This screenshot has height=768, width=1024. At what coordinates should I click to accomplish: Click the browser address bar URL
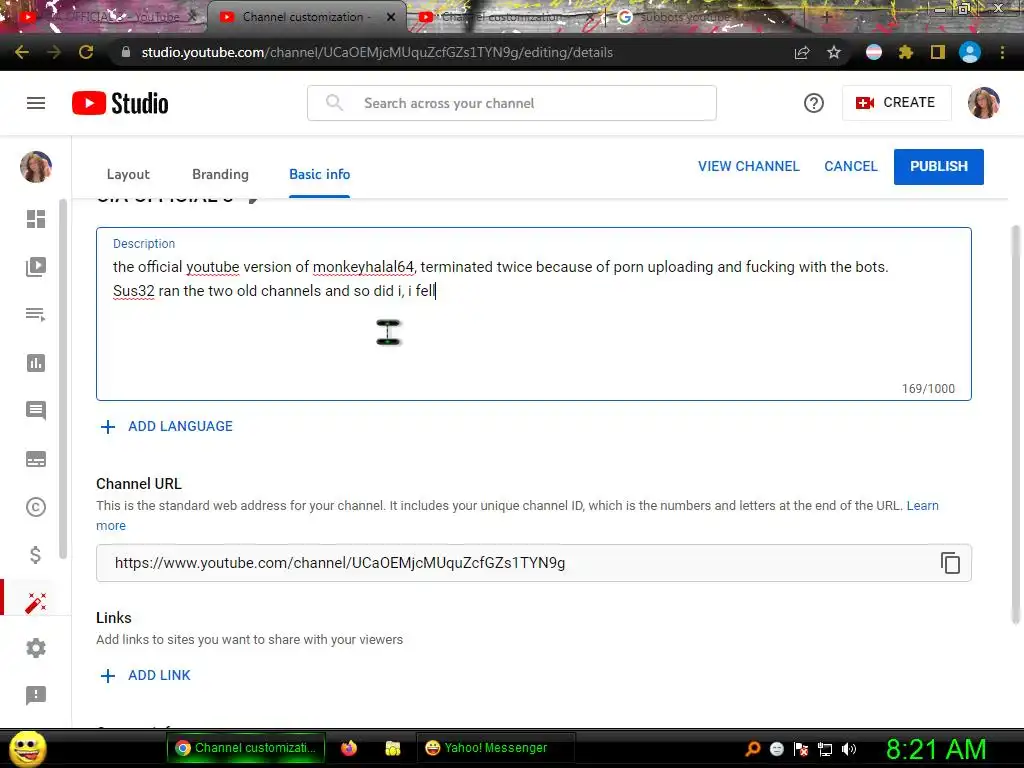[377, 52]
